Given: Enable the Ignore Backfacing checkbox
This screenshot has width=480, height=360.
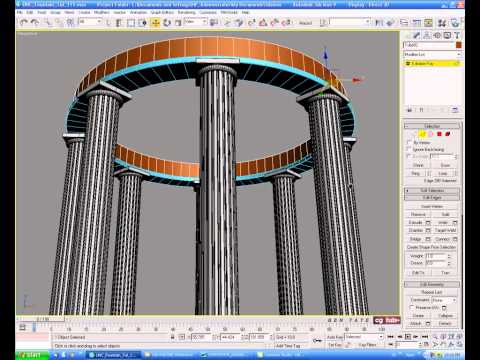Looking at the screenshot, I should tap(409, 149).
